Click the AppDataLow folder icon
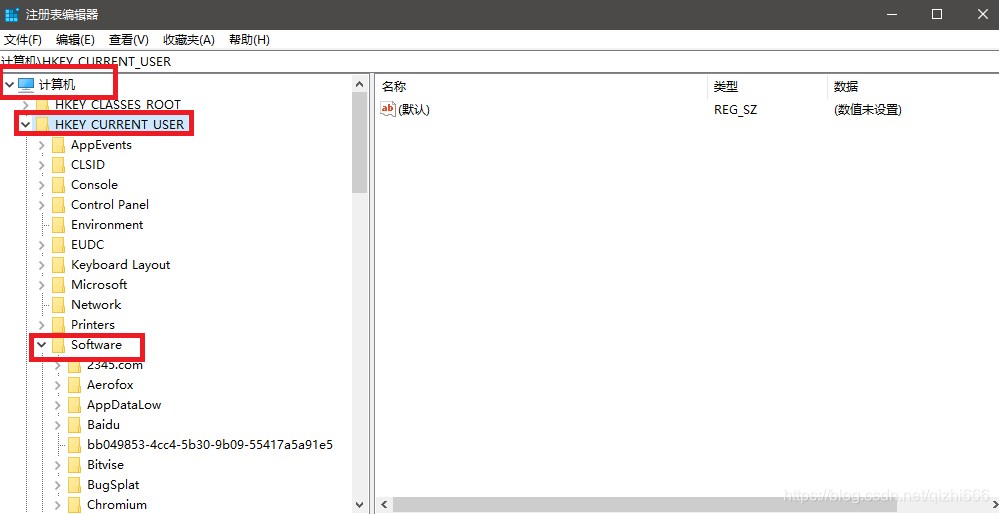 point(75,405)
